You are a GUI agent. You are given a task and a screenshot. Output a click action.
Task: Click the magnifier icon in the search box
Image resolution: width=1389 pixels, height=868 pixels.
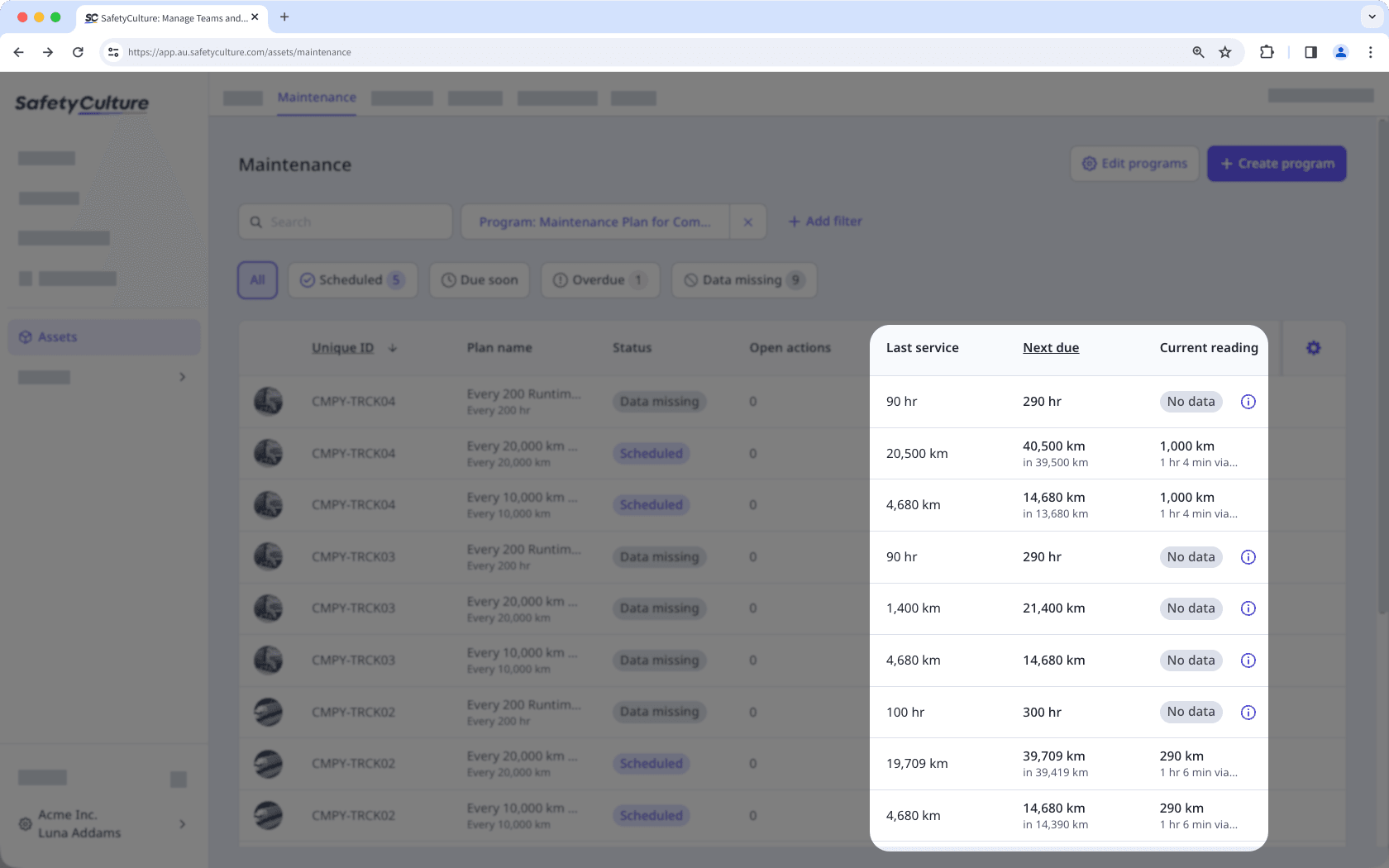(x=256, y=222)
